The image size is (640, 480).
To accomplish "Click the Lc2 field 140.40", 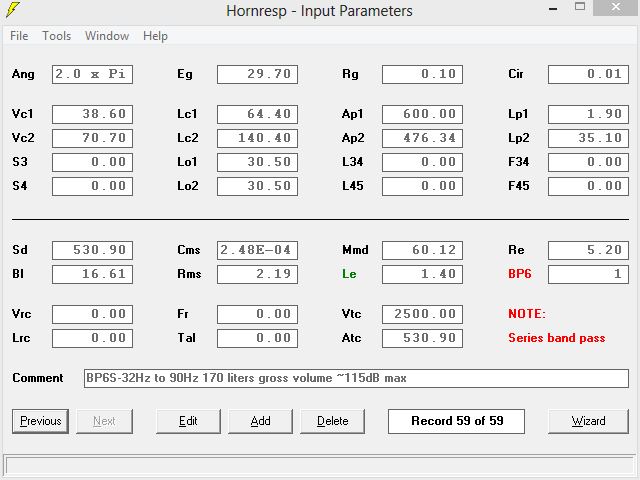I will (258, 138).
